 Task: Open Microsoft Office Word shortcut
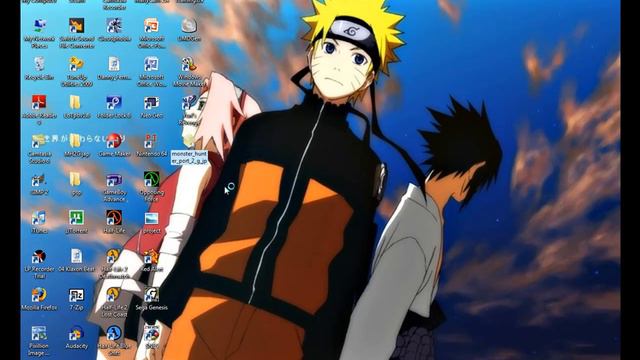[x=151, y=72]
